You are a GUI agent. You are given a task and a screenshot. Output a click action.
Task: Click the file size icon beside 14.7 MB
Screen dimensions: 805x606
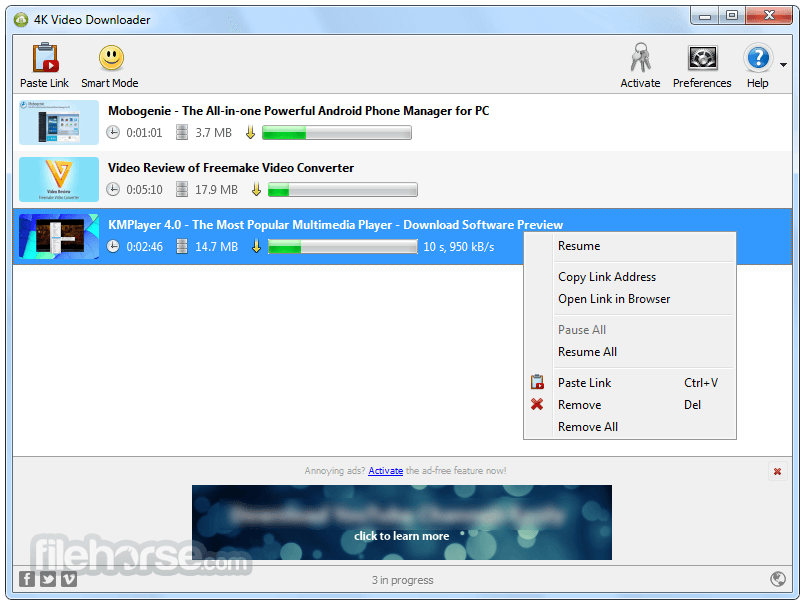click(x=182, y=247)
